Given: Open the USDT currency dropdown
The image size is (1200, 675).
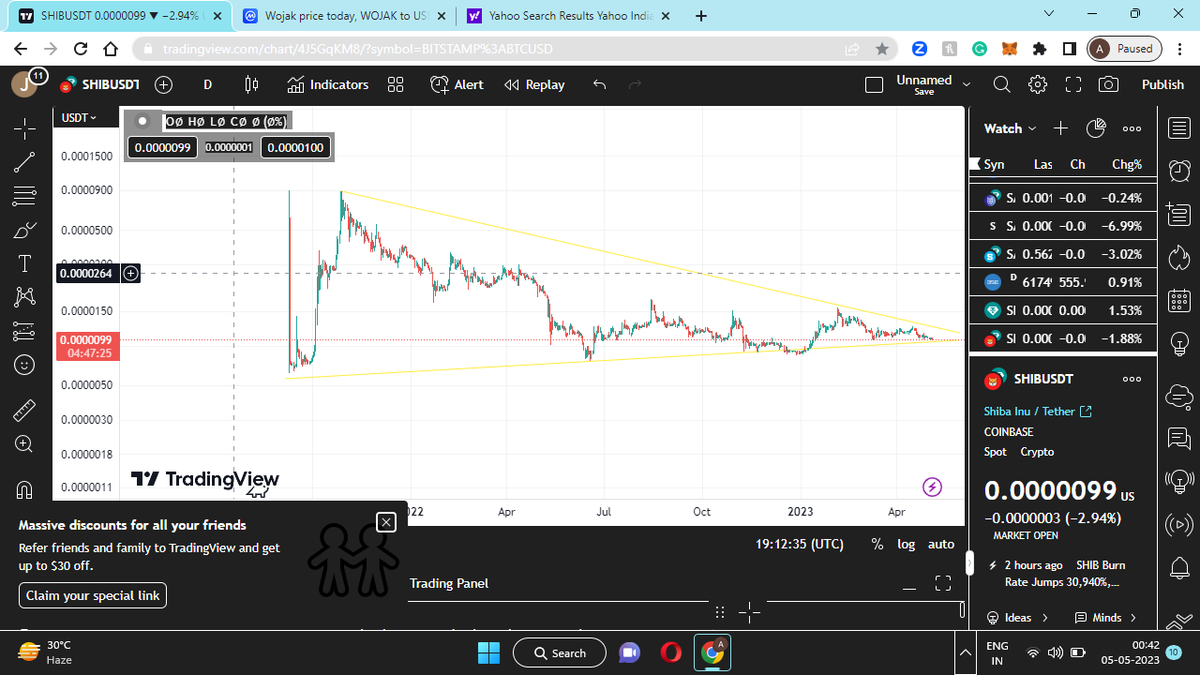Looking at the screenshot, I should tap(80, 118).
